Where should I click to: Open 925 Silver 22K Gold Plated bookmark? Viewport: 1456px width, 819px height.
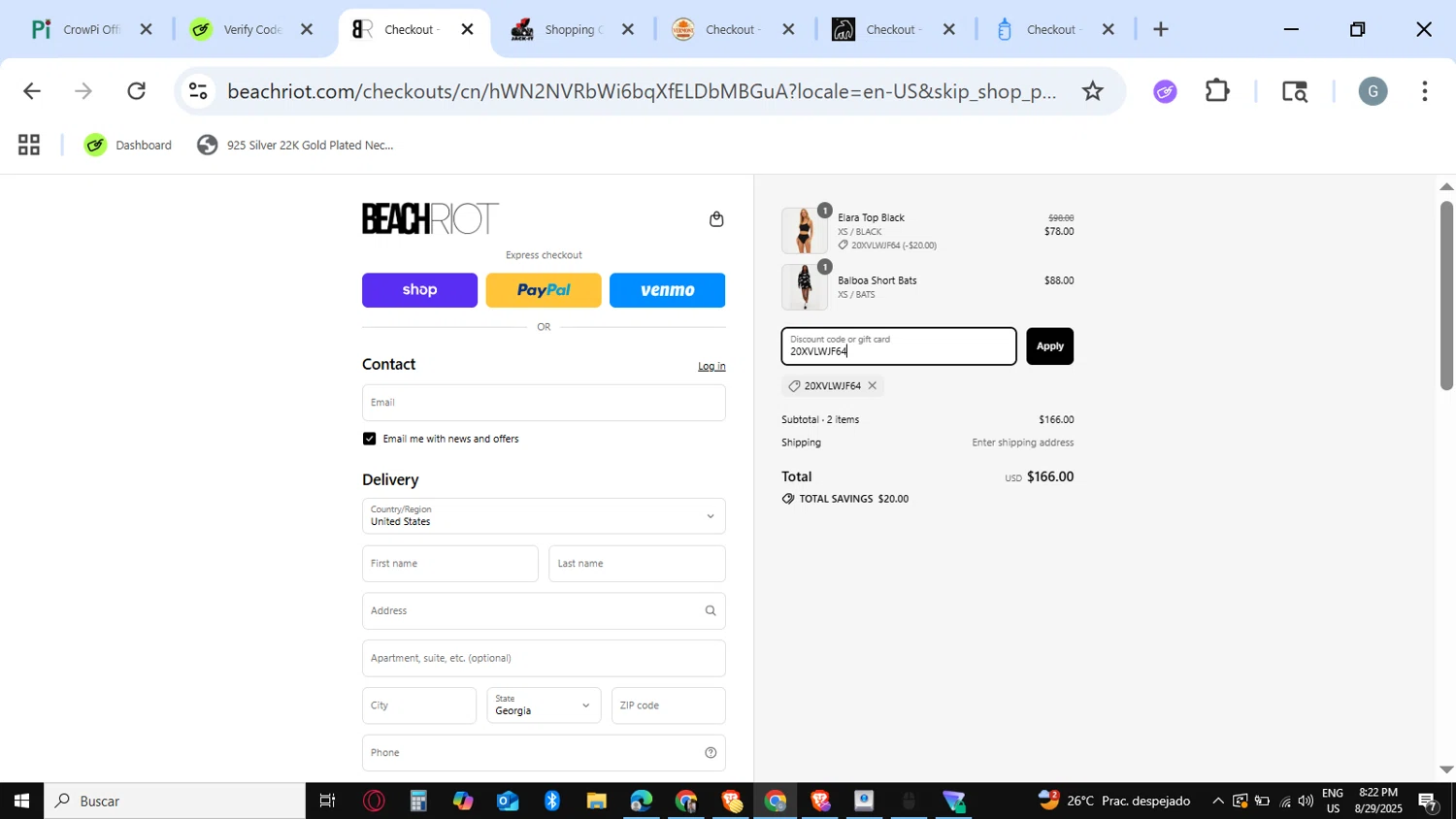click(296, 146)
